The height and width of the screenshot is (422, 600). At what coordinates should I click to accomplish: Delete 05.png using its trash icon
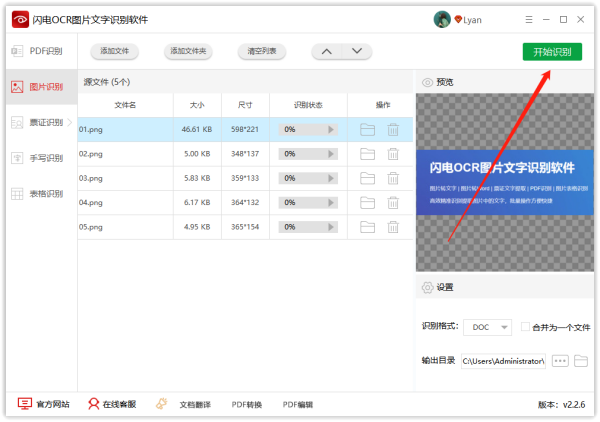393,227
